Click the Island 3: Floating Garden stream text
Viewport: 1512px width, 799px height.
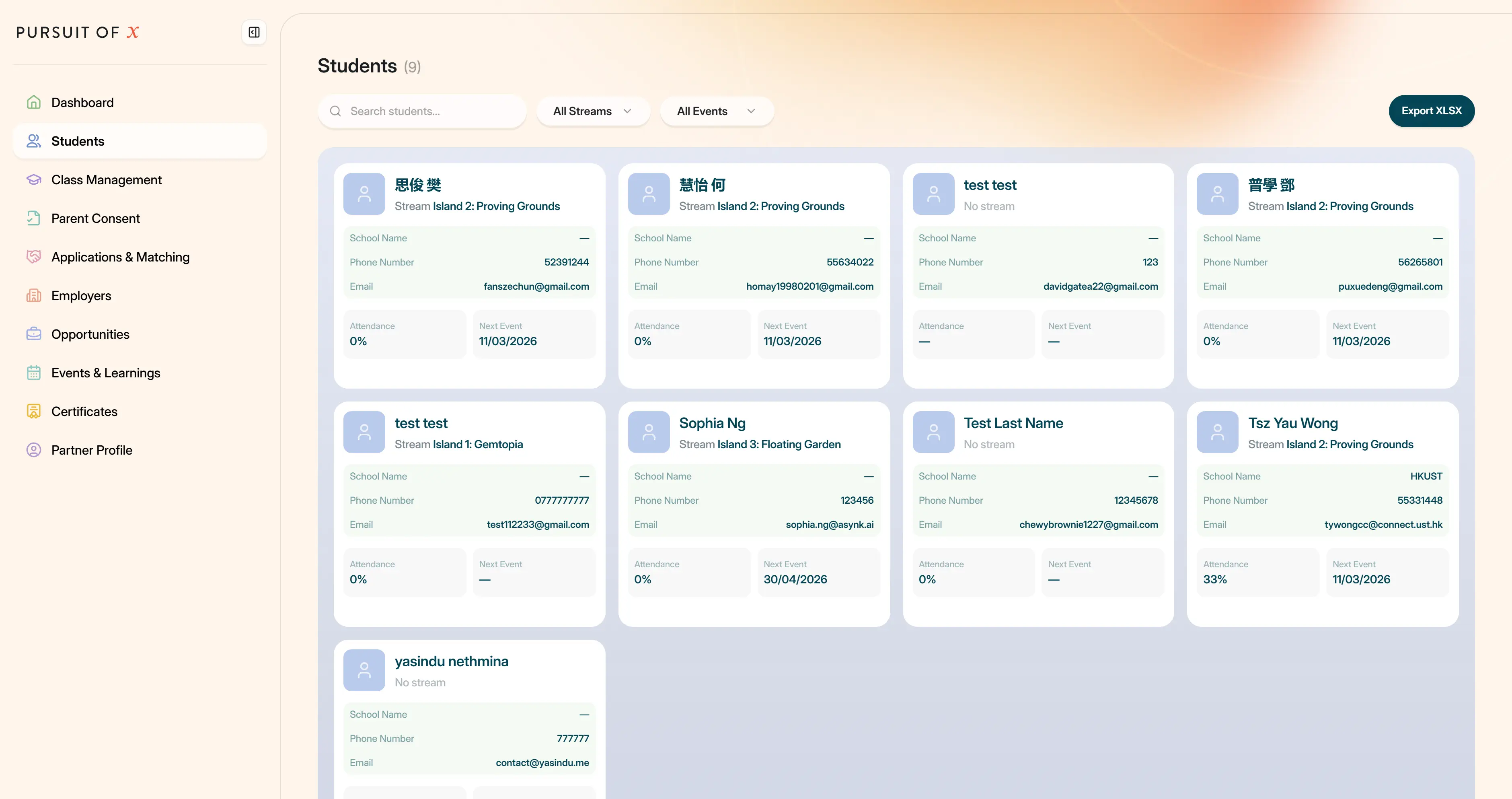[778, 445]
